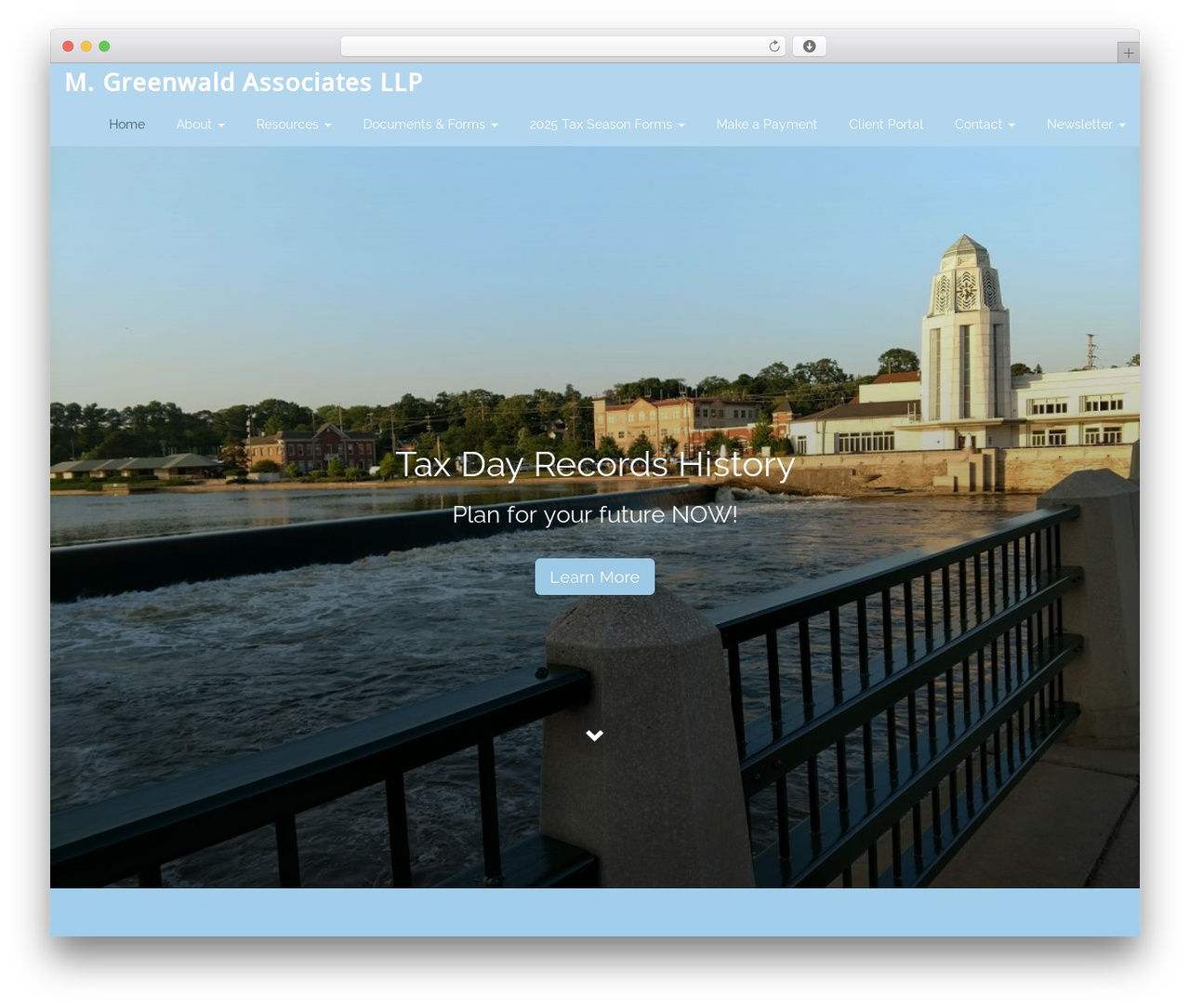The image size is (1190, 1008).
Task: Open the Make a Payment page
Action: point(767,125)
